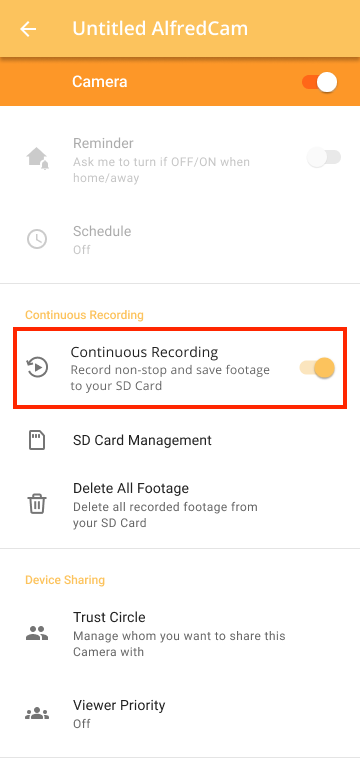Click the Continuous Recording section header
Image resolution: width=360 pixels, height=777 pixels.
click(84, 315)
